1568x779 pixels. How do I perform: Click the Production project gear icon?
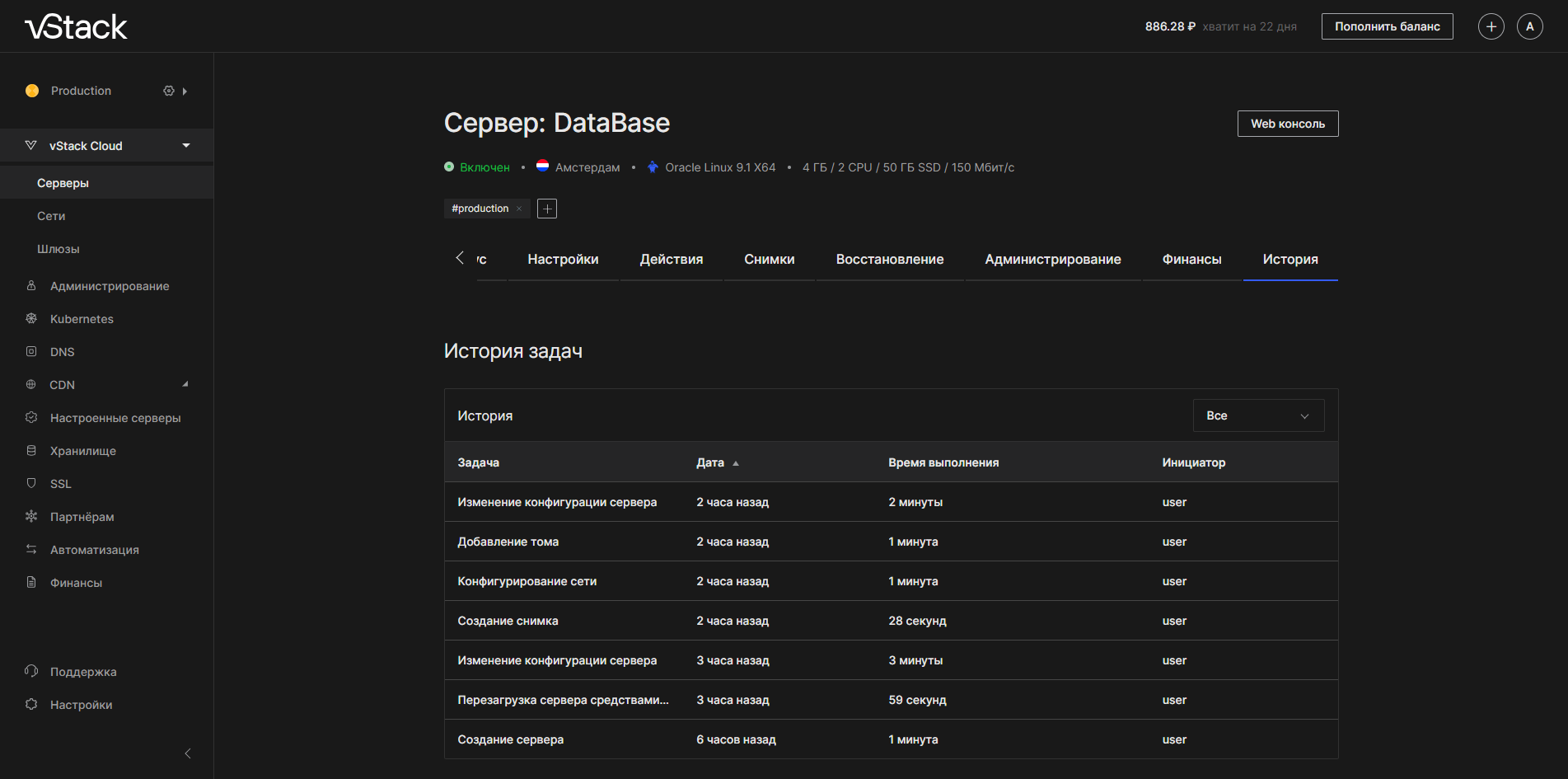tap(169, 91)
